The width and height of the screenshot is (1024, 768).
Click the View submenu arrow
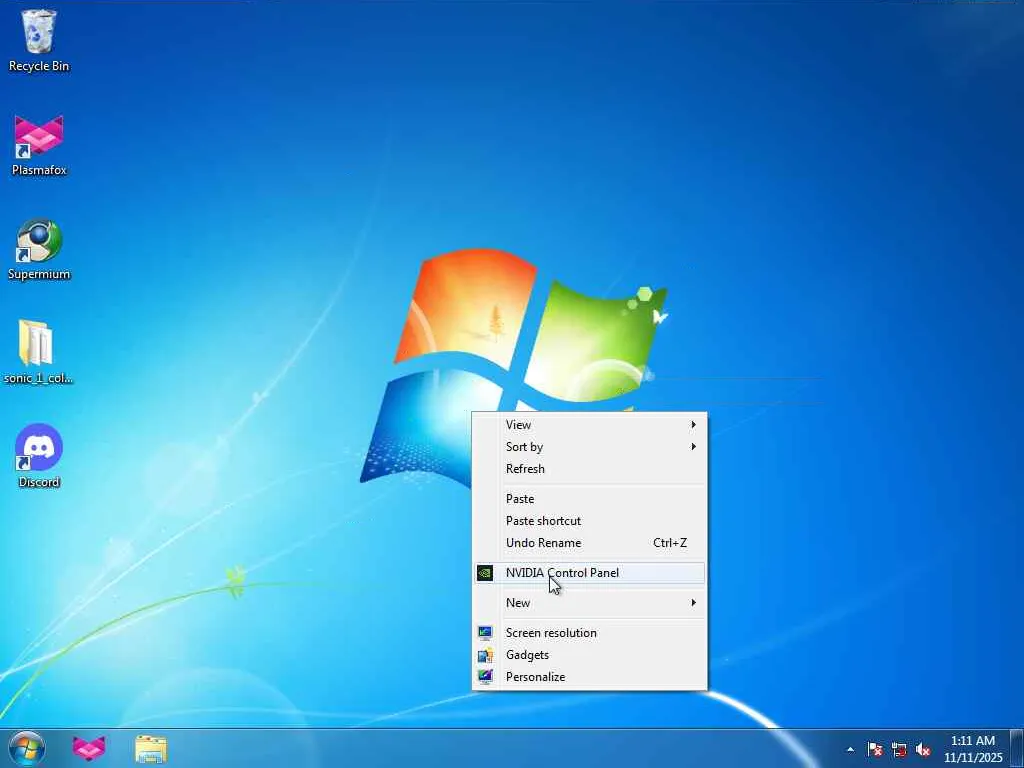[694, 424]
